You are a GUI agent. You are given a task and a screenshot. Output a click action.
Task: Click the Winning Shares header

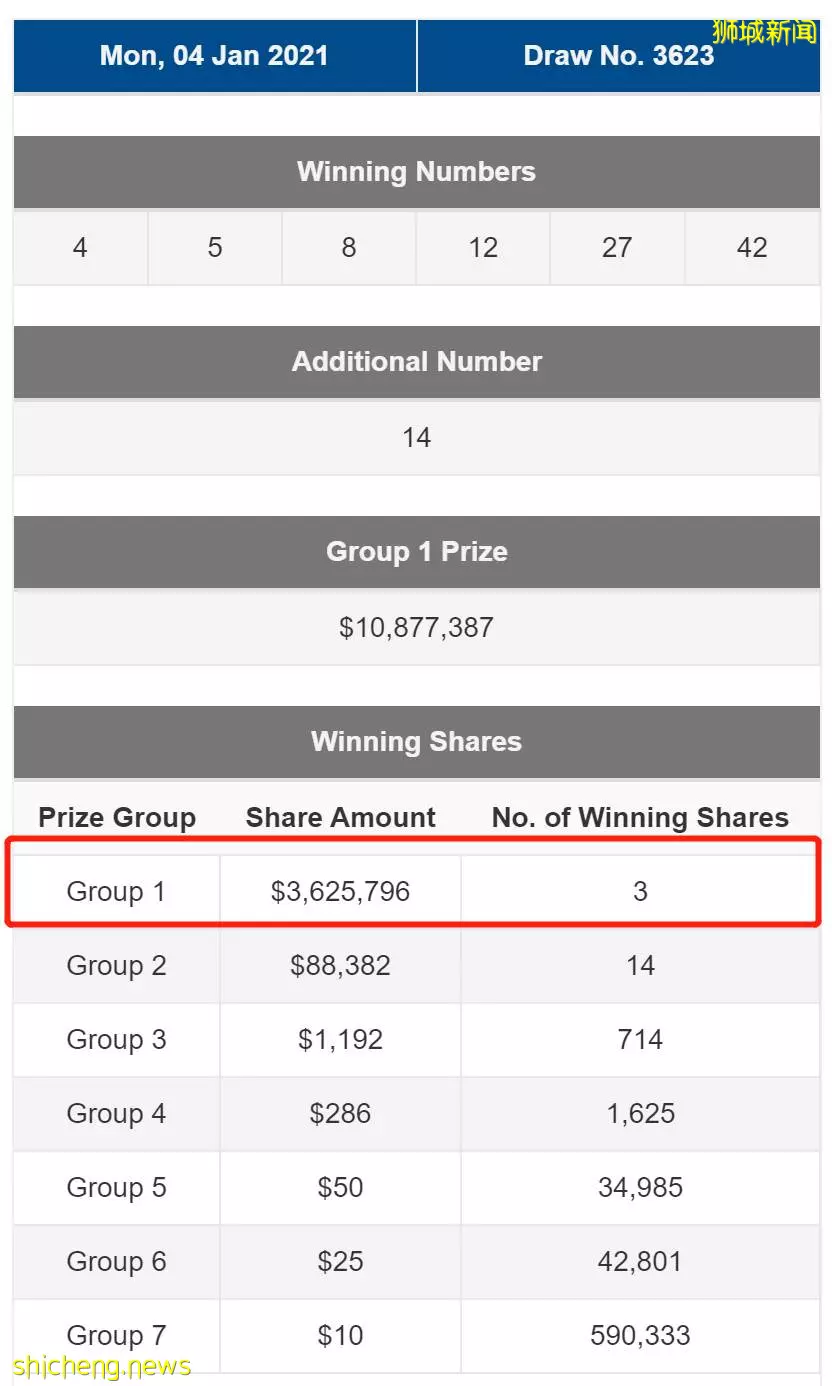[x=416, y=742]
